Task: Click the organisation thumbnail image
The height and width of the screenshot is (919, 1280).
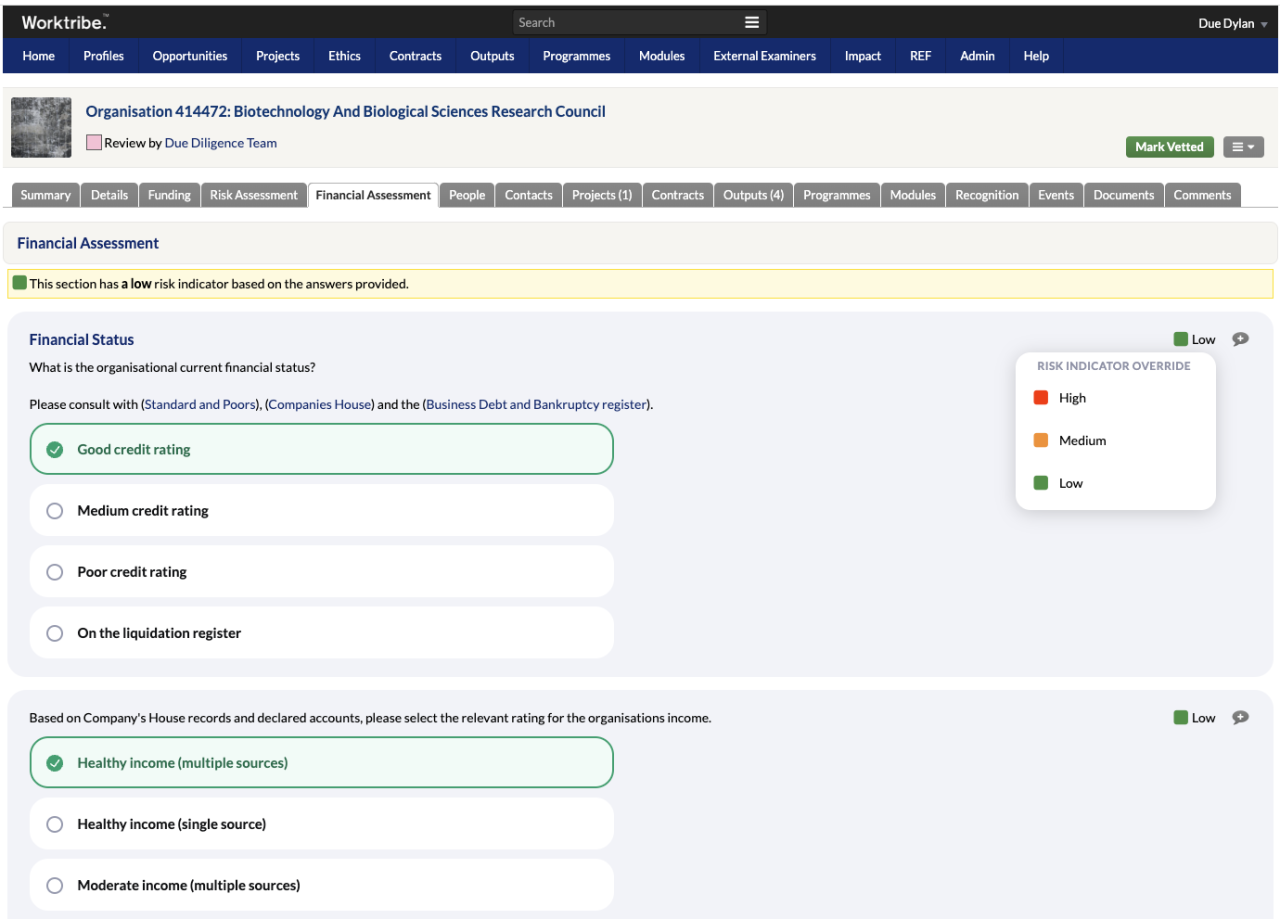Action: pyautogui.click(x=42, y=127)
